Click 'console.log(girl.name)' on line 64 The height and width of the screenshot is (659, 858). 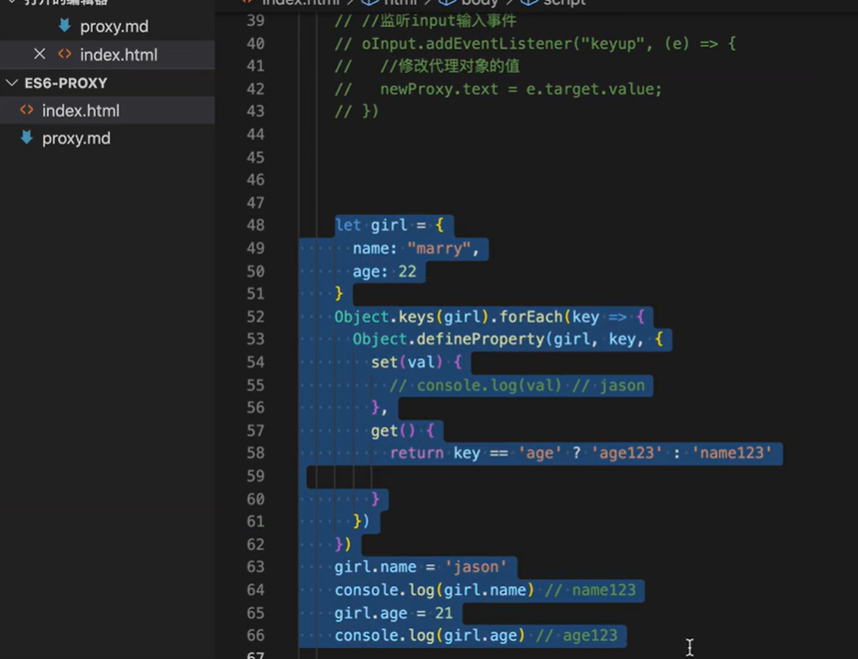coord(434,590)
